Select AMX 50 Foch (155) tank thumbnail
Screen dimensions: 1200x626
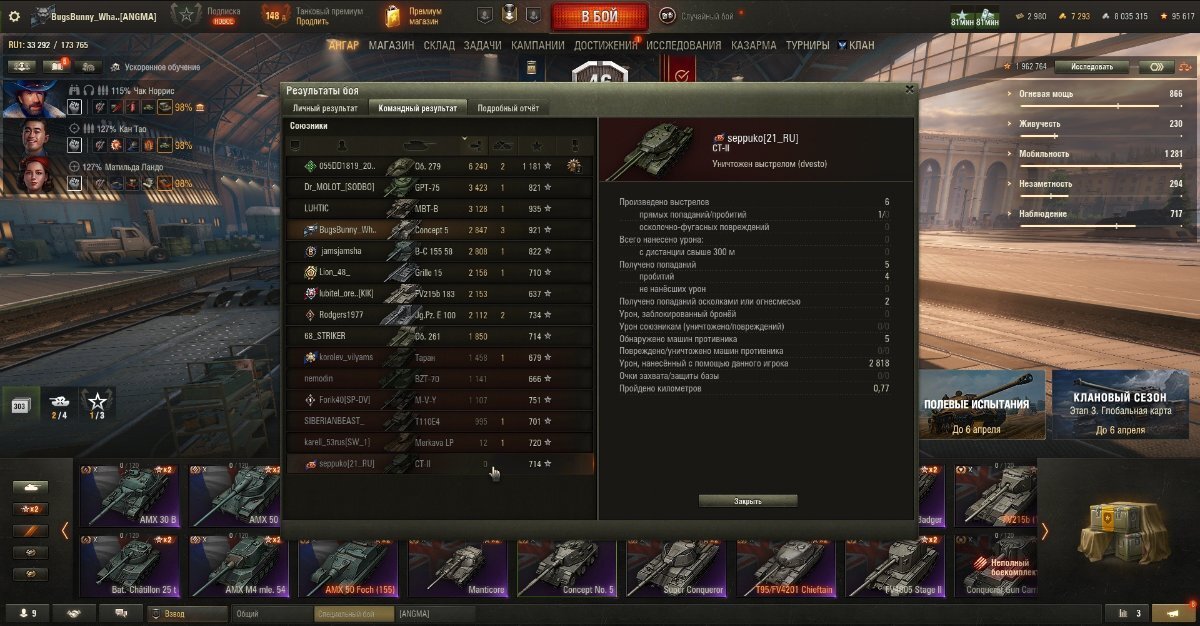352,567
